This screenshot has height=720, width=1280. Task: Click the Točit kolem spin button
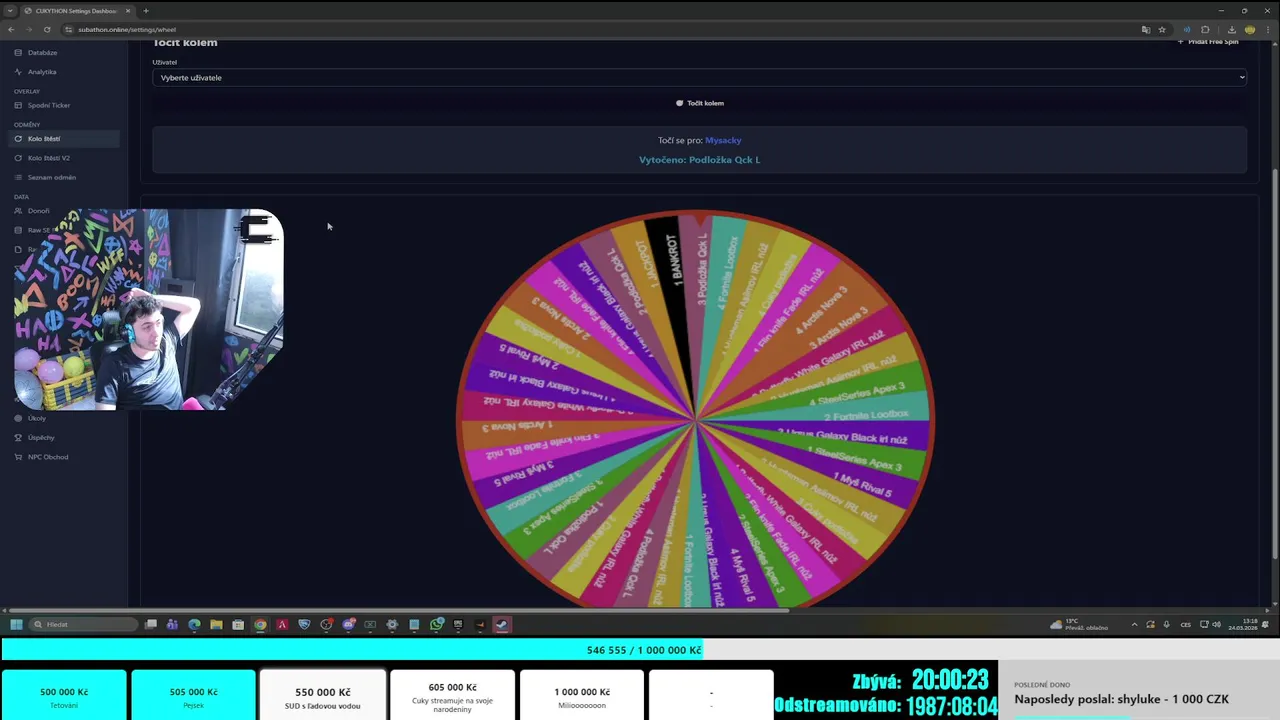pos(699,103)
